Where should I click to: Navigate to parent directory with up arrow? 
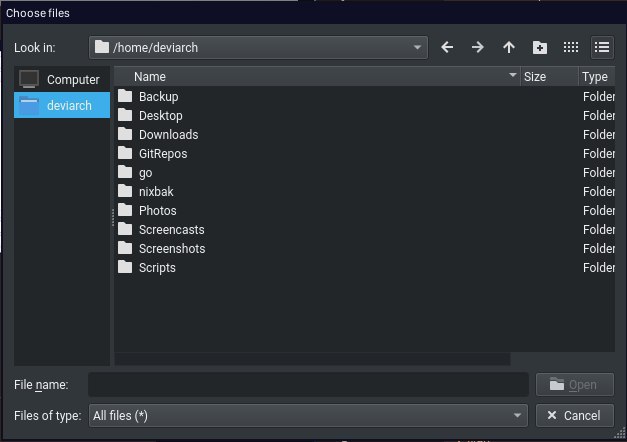[x=509, y=48]
